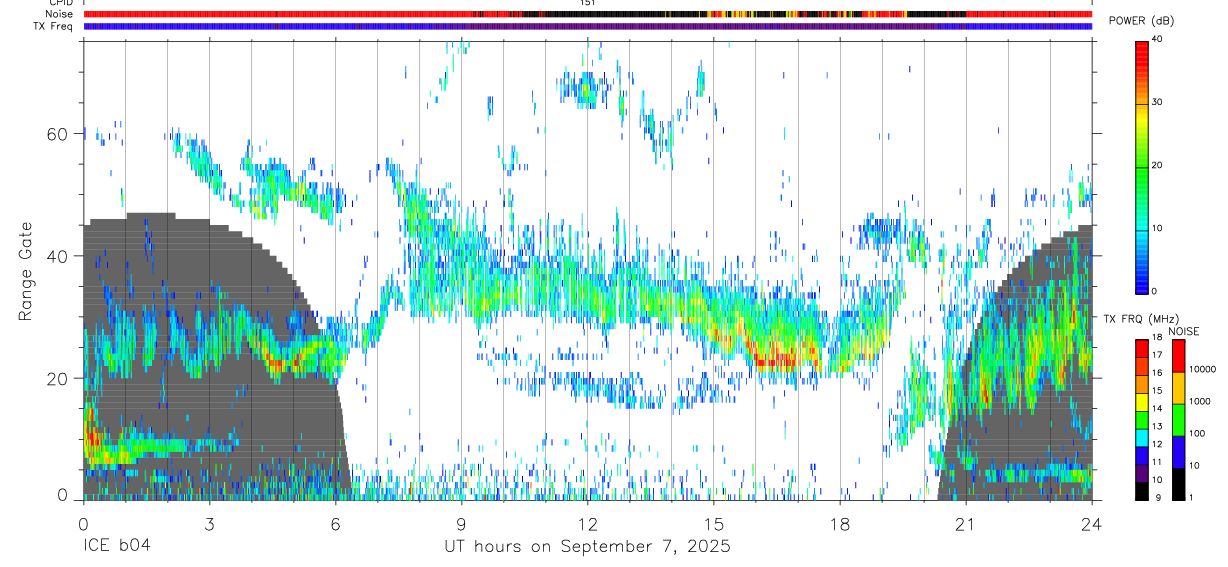This screenshot has width=1228, height=567.
Task: Click the 'Noise' row label at top left
Action: (x=59, y=14)
